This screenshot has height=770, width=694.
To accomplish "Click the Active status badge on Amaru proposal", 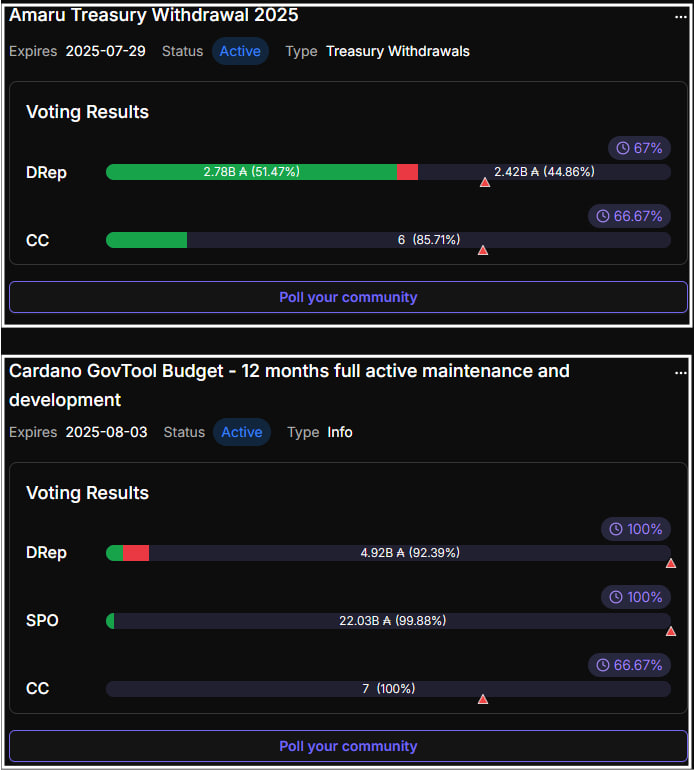I will coord(240,51).
